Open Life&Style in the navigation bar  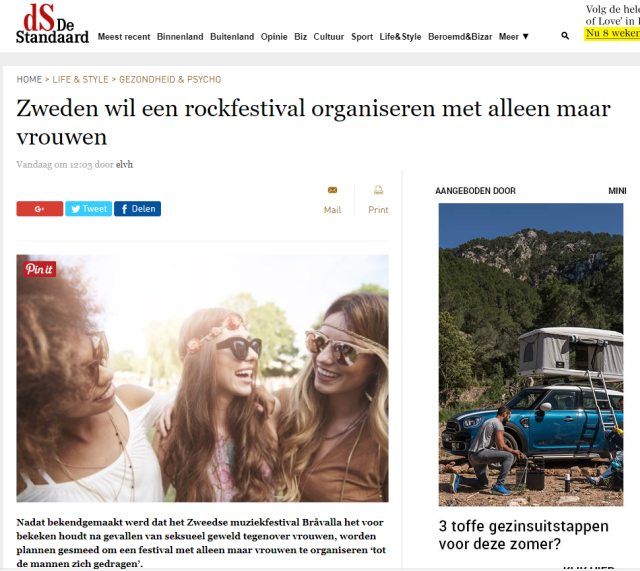coord(400,37)
